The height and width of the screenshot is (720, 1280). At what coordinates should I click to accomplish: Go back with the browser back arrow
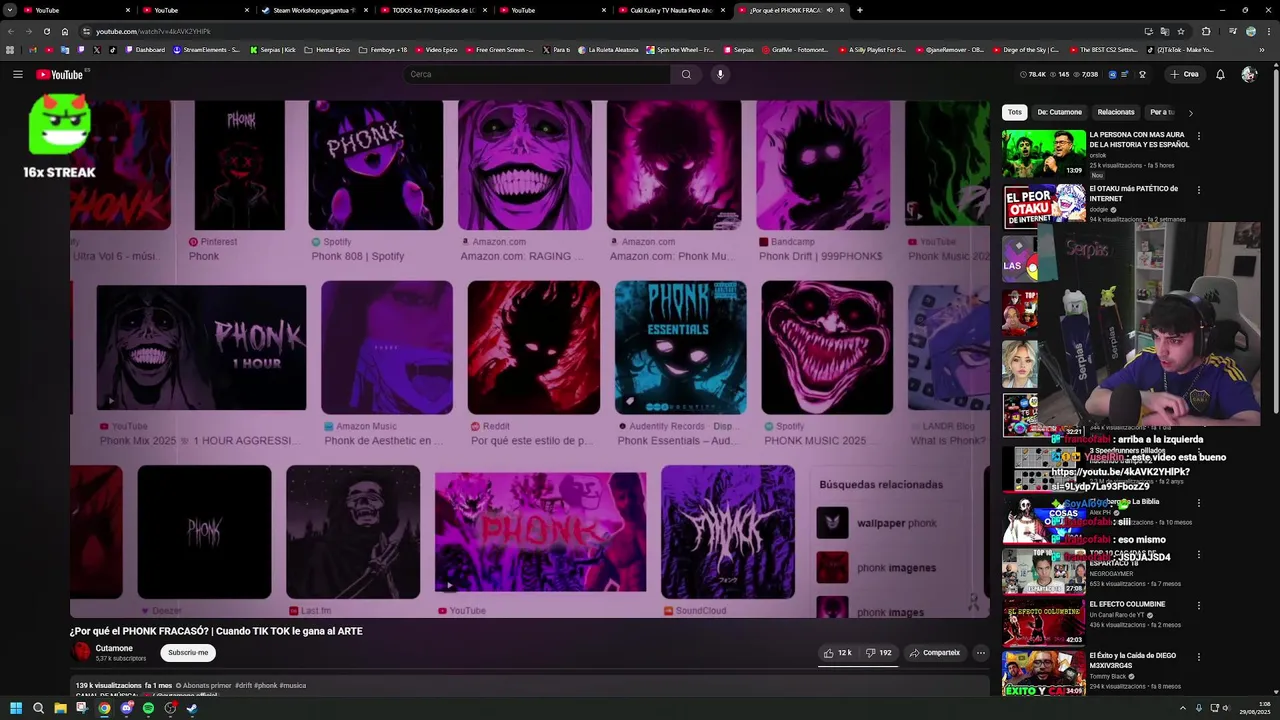click(x=10, y=31)
